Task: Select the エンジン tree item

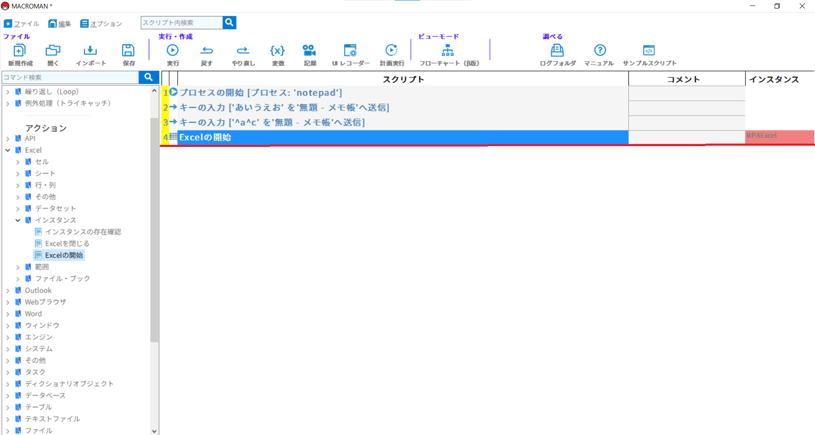Action: (38, 337)
